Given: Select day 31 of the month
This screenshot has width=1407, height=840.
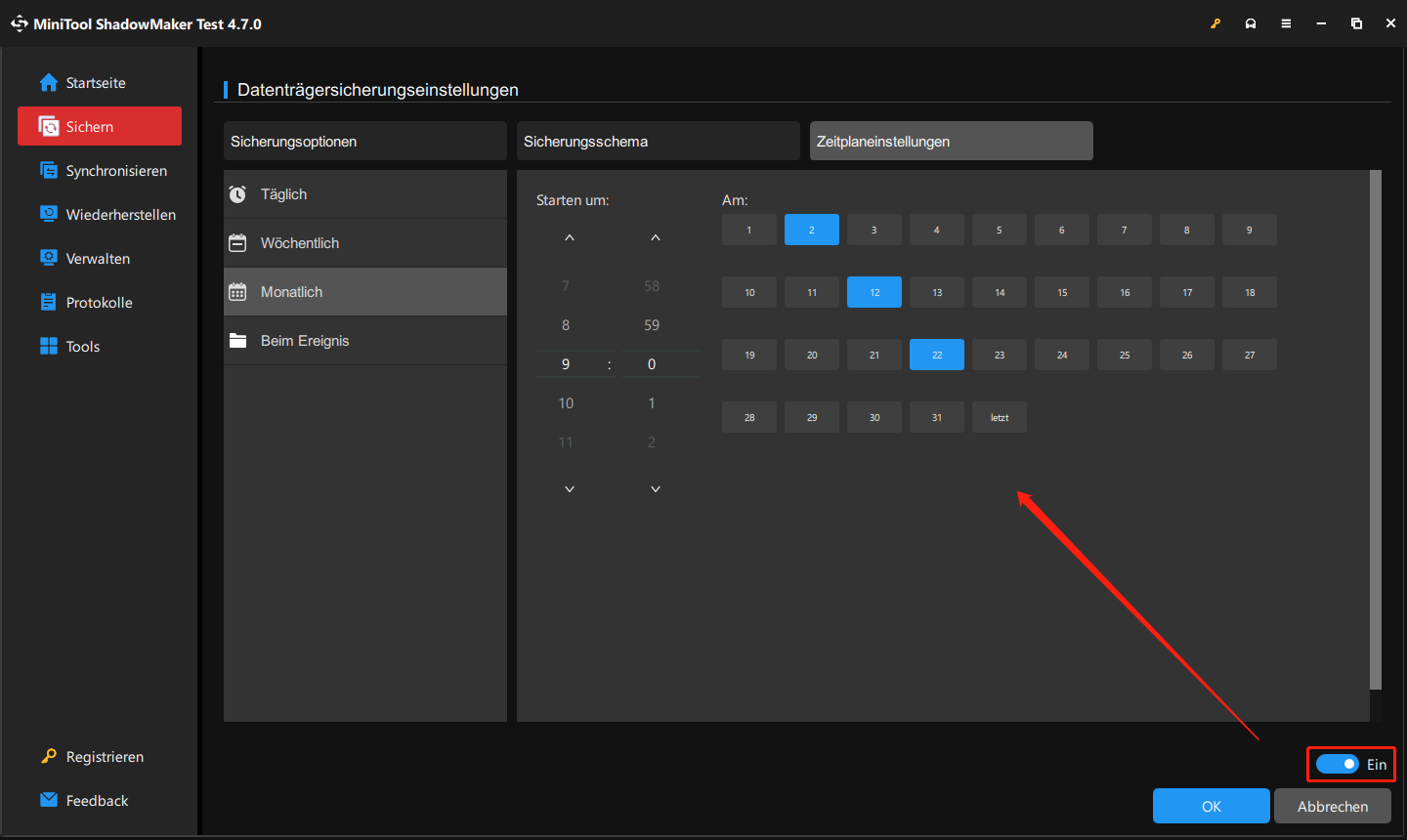Looking at the screenshot, I should coord(937,417).
